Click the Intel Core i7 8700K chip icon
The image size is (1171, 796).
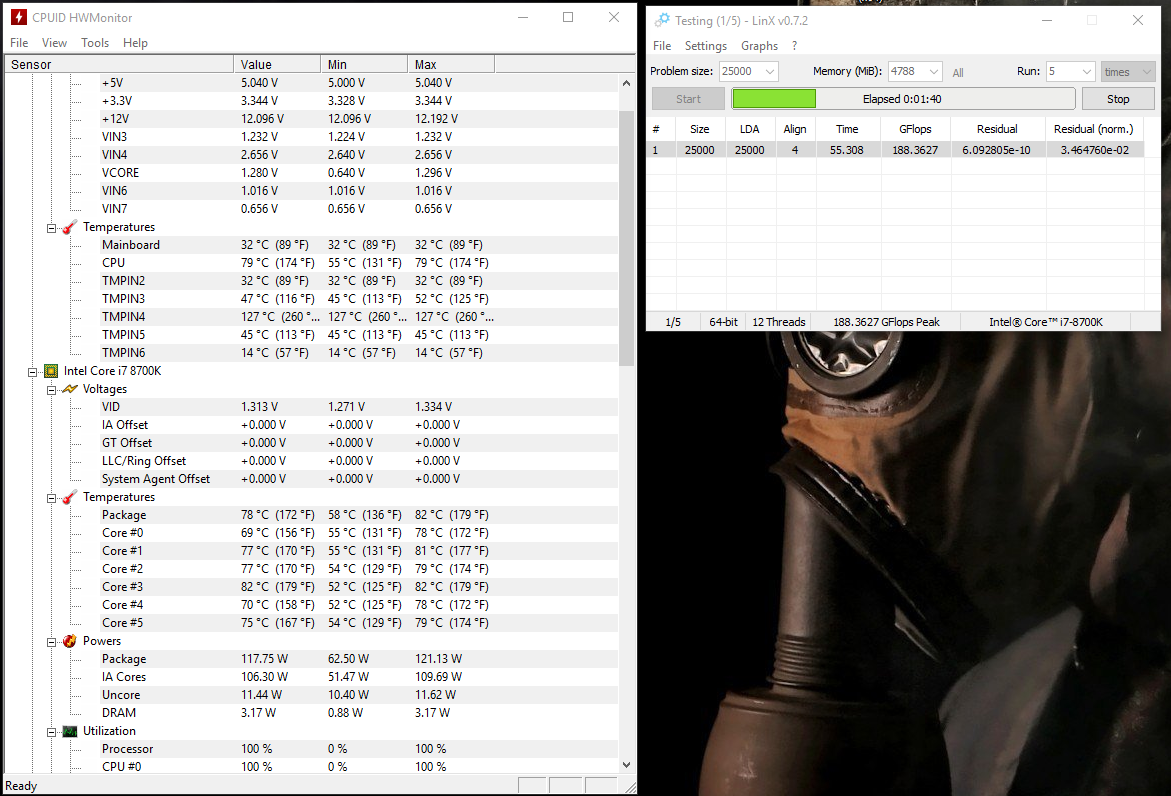(x=51, y=371)
